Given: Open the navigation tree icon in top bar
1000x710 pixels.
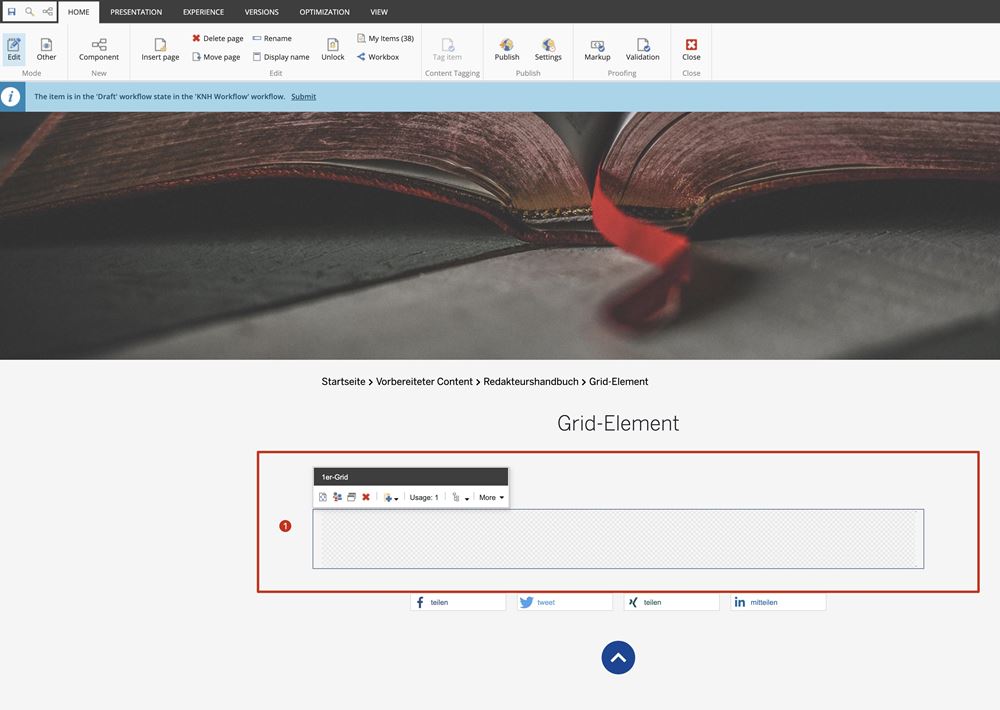Looking at the screenshot, I should click(x=47, y=12).
